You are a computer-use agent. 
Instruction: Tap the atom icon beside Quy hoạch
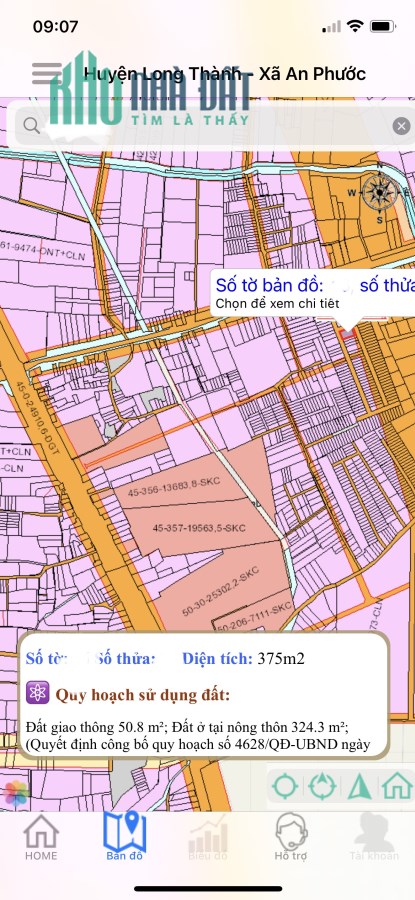tap(38, 695)
